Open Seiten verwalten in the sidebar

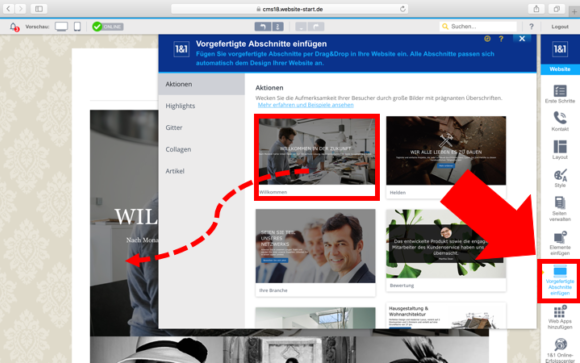pos(560,209)
